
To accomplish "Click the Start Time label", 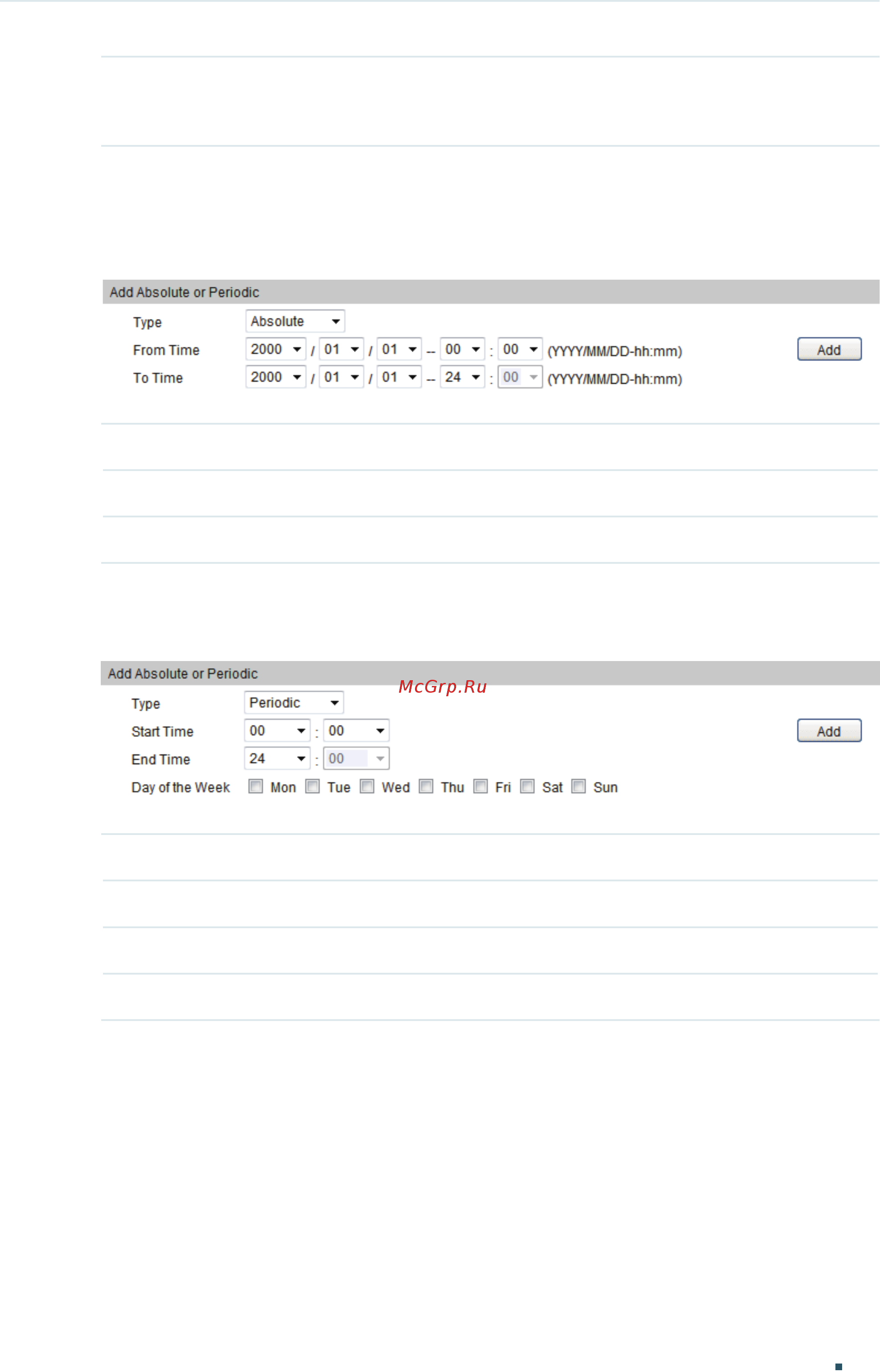I will pyautogui.click(x=162, y=732).
